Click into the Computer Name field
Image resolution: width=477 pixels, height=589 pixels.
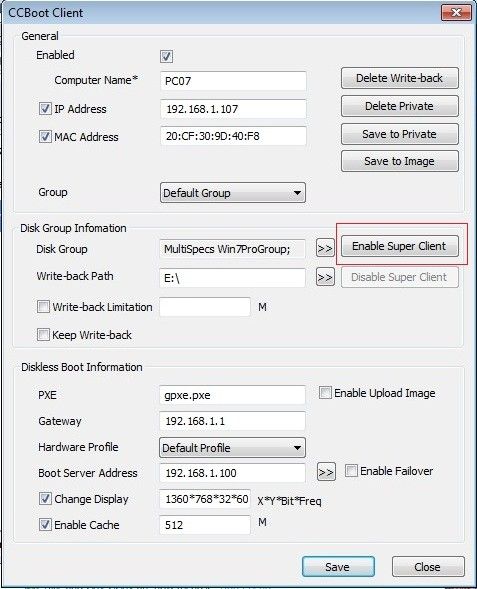(x=233, y=81)
